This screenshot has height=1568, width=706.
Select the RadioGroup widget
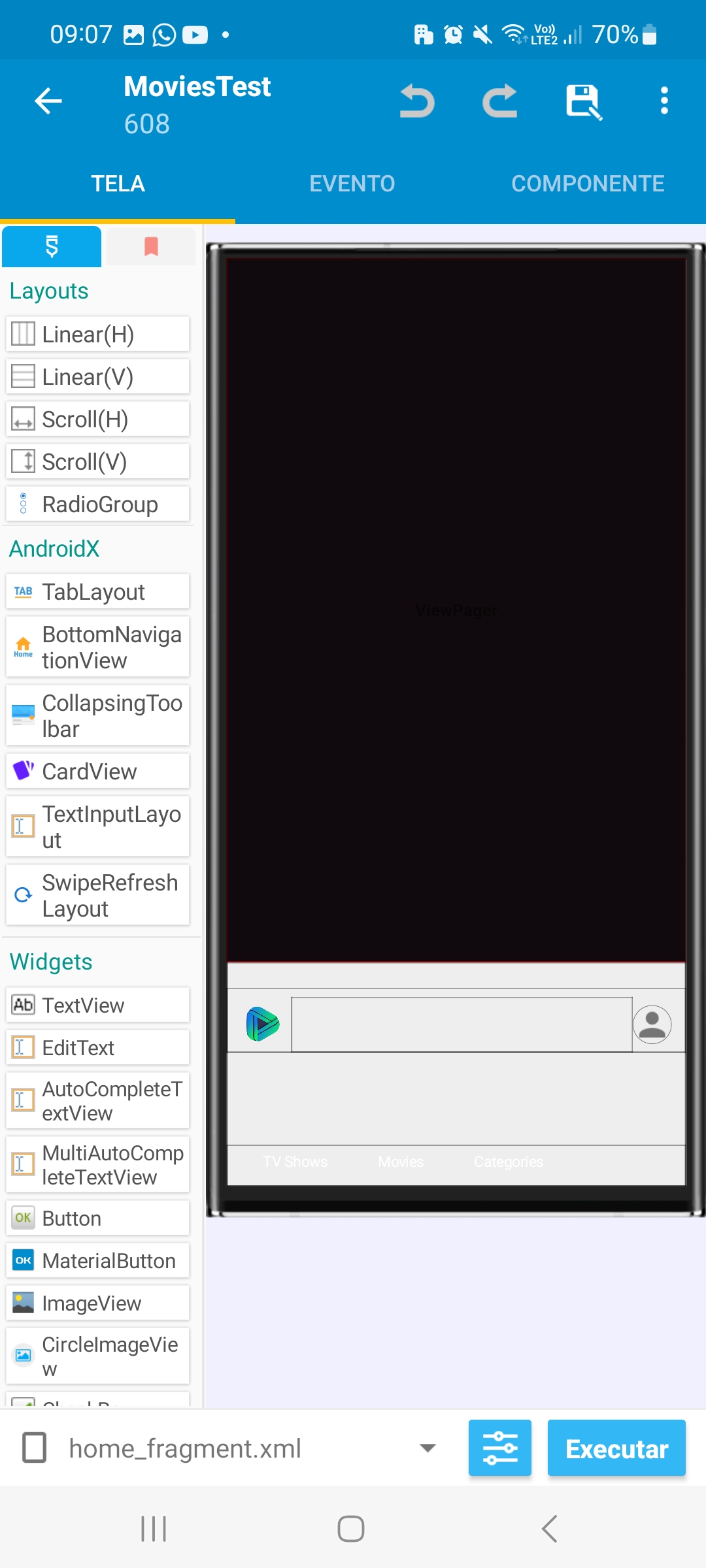coord(97,504)
